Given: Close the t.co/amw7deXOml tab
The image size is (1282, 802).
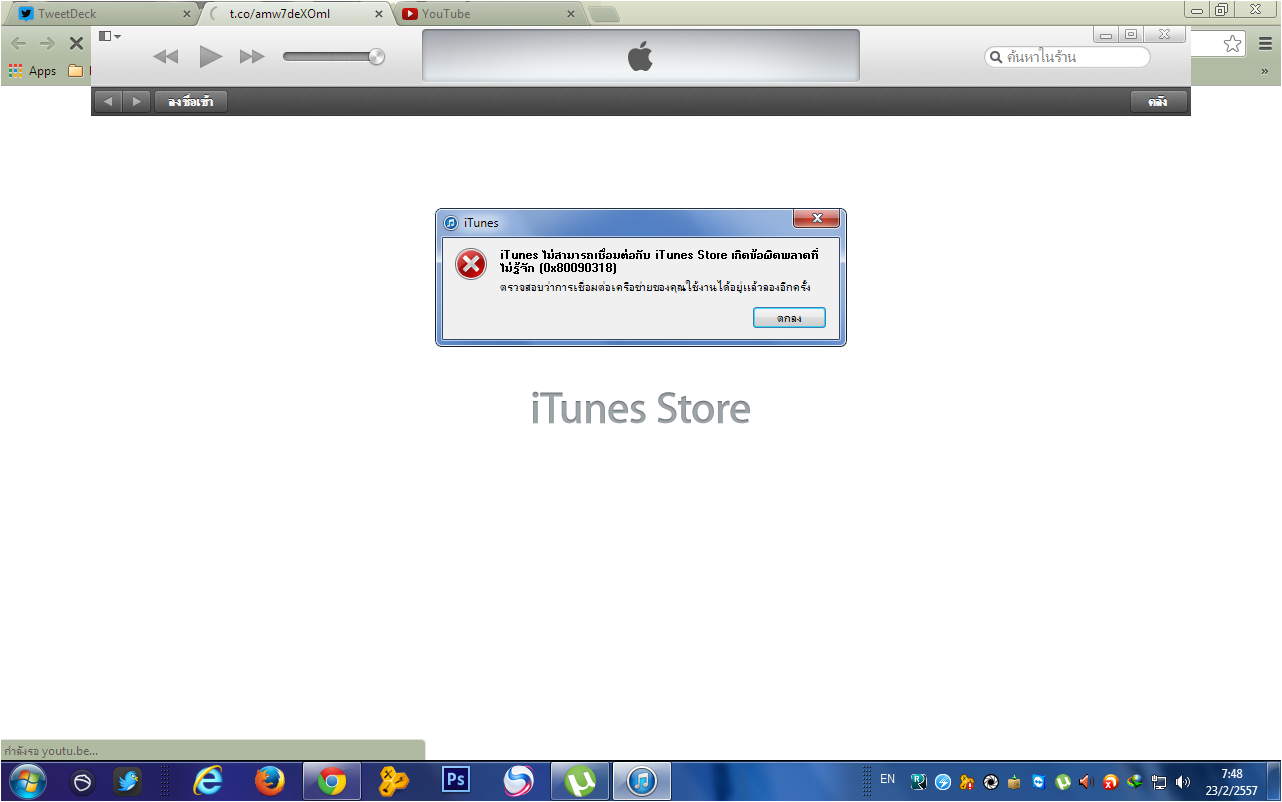Looking at the screenshot, I should coord(378,15).
